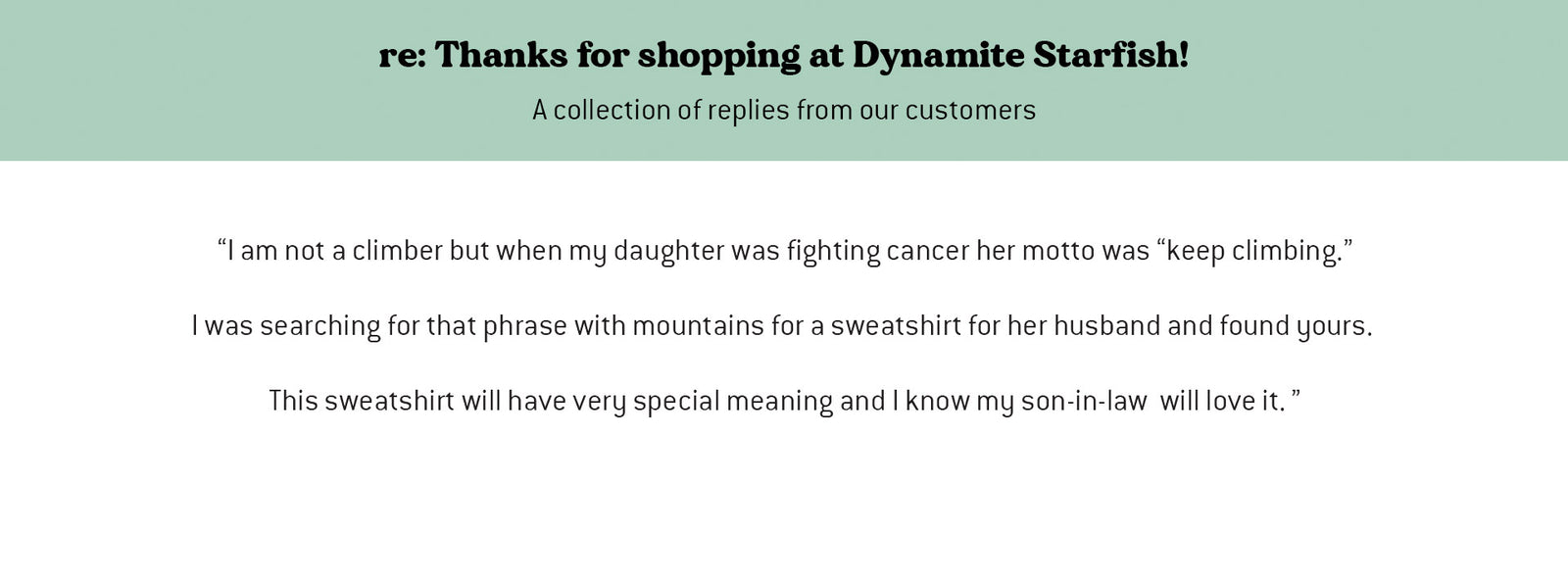Click the word "collection" in the subtitle
1568x580 pixels.
[x=613, y=110]
